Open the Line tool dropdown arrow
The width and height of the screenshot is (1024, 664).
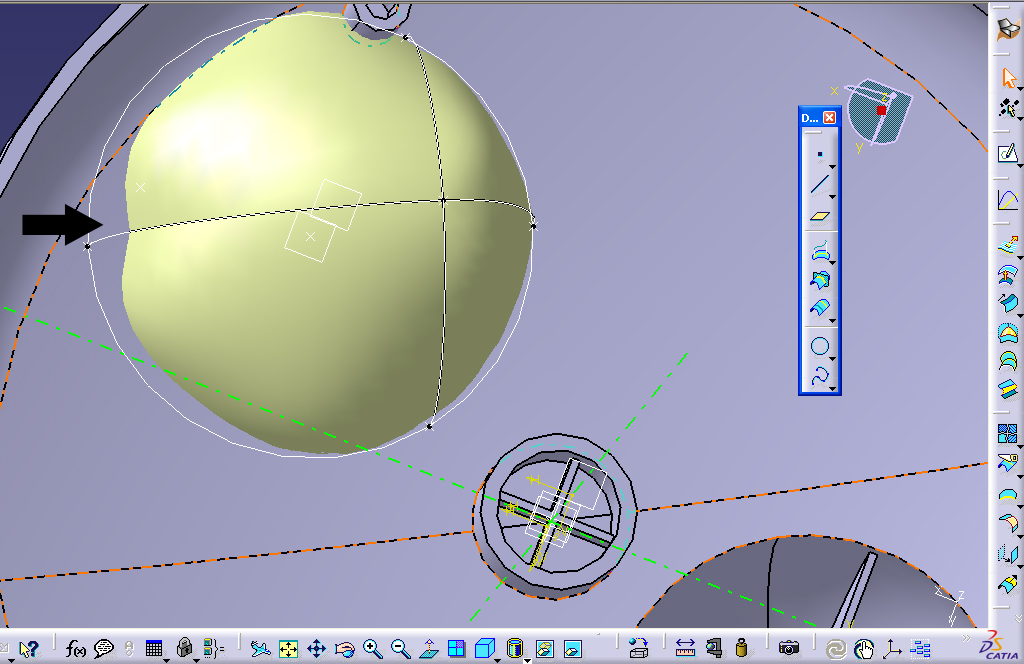click(833, 197)
